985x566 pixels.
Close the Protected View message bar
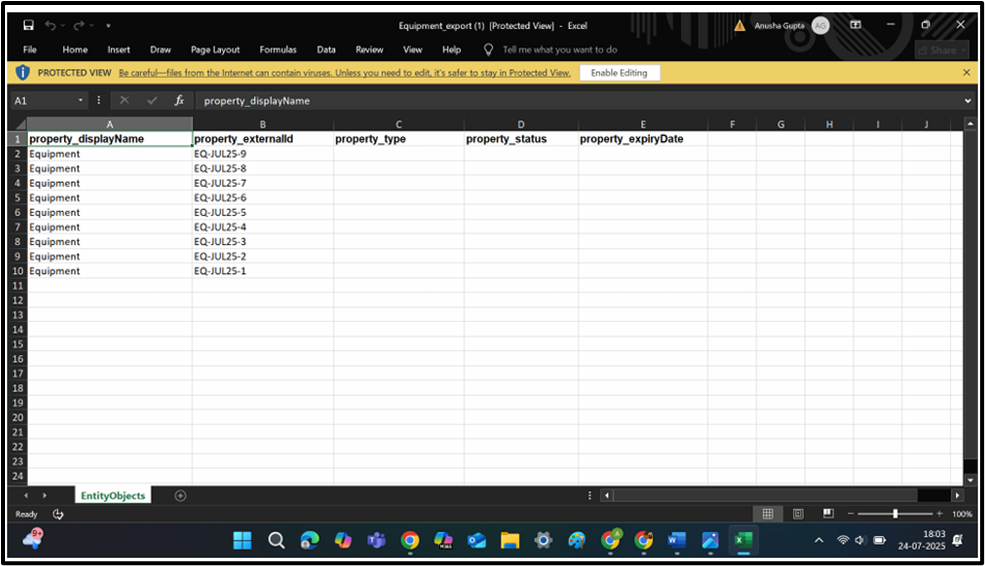[x=966, y=73]
